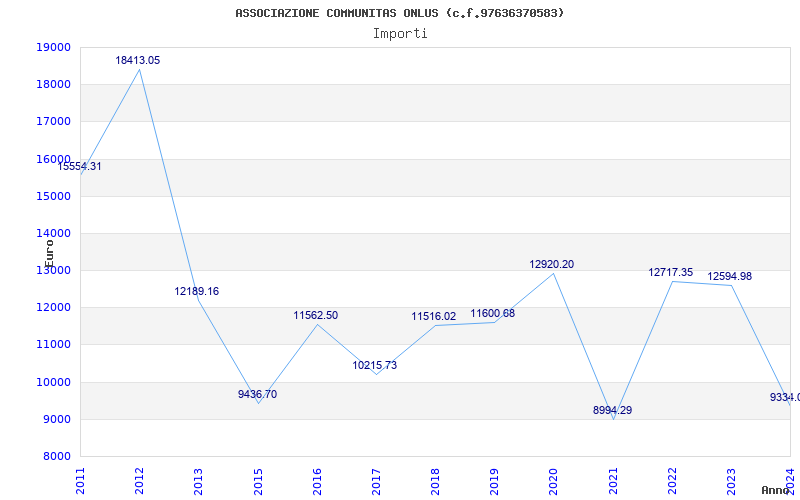Click the 12594.98 data label

tap(730, 277)
